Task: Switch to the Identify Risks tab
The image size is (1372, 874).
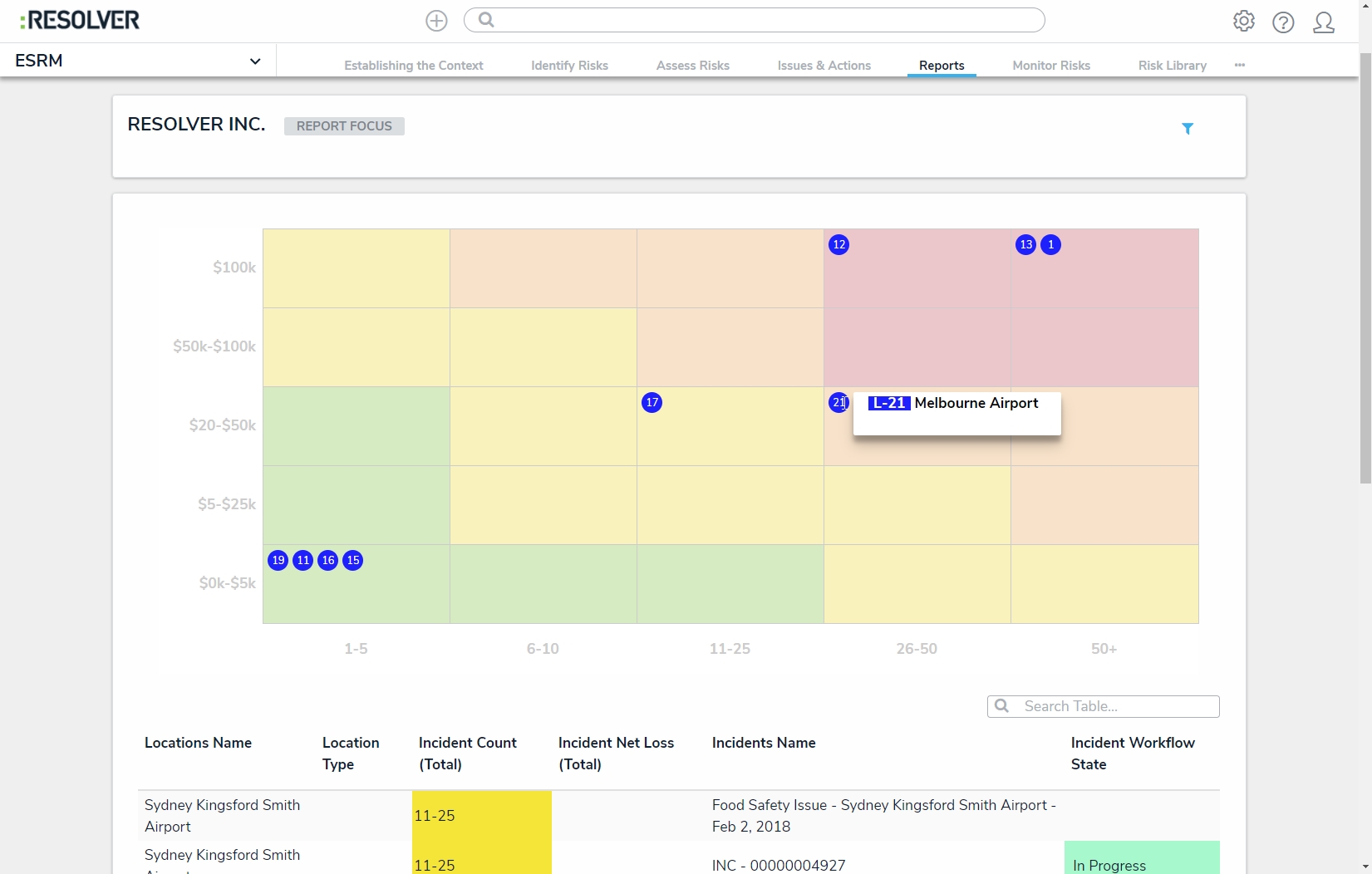Action: click(569, 66)
